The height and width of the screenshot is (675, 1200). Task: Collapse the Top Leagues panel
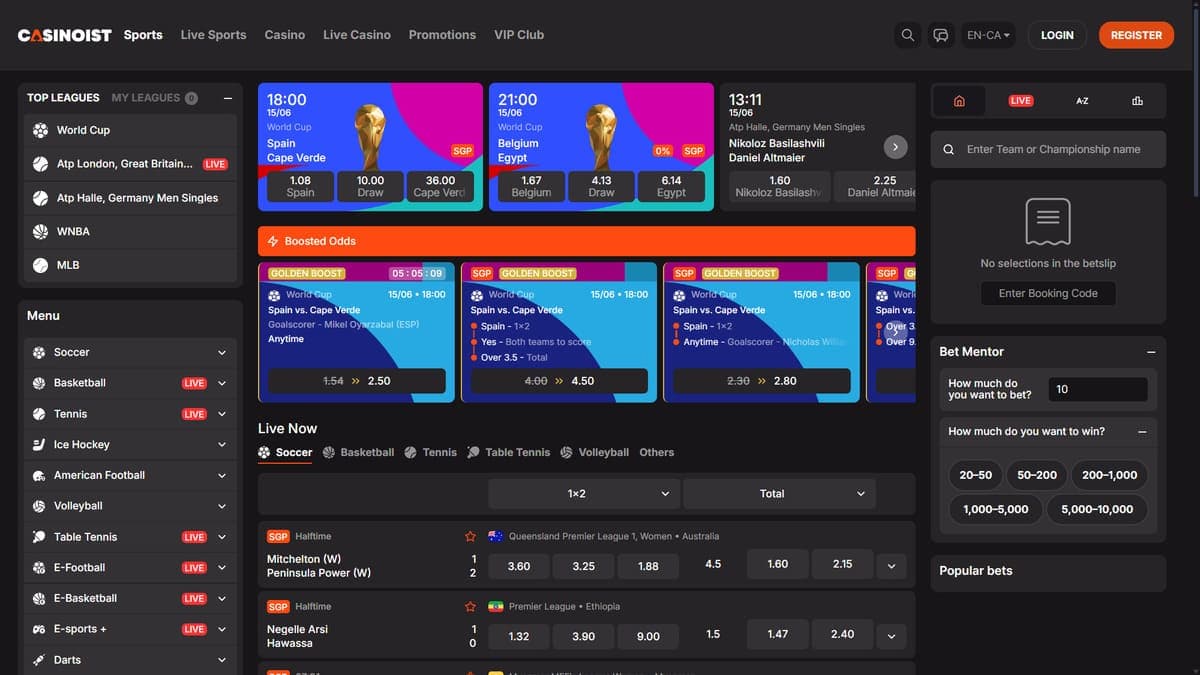click(227, 98)
